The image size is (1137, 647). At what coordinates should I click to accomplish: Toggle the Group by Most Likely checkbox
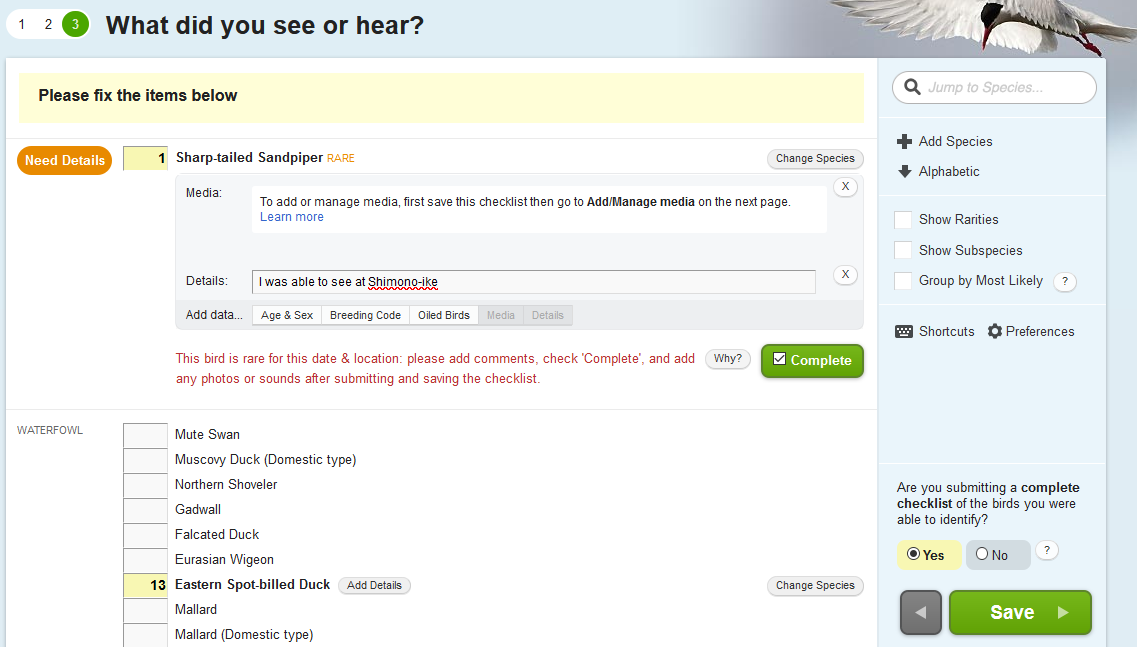coord(903,281)
